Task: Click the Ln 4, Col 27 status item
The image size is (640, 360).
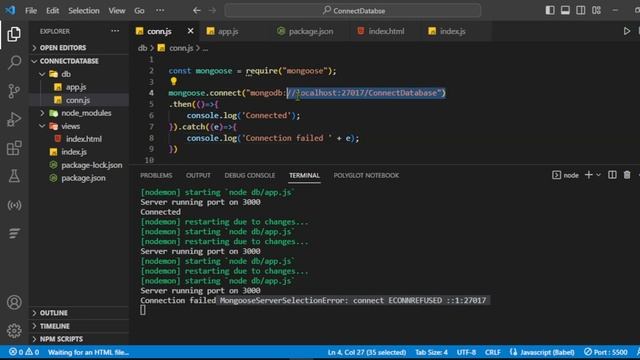Action: (367, 352)
